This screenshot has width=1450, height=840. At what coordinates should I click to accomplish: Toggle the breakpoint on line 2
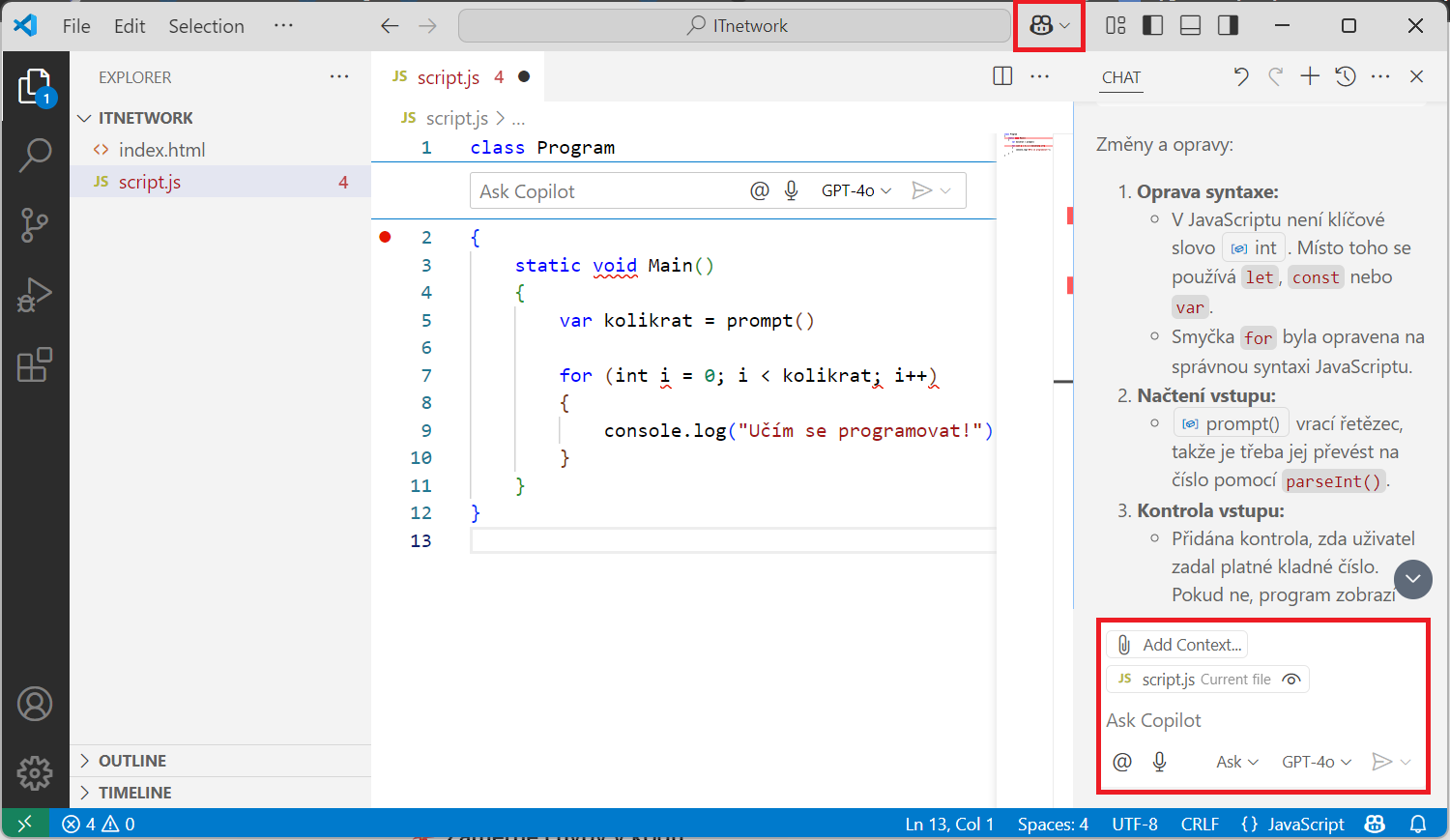[385, 237]
